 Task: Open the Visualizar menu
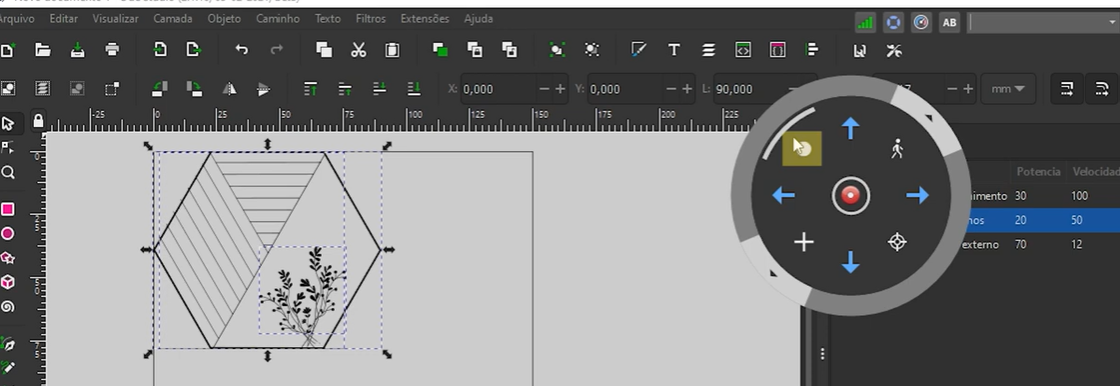(116, 19)
